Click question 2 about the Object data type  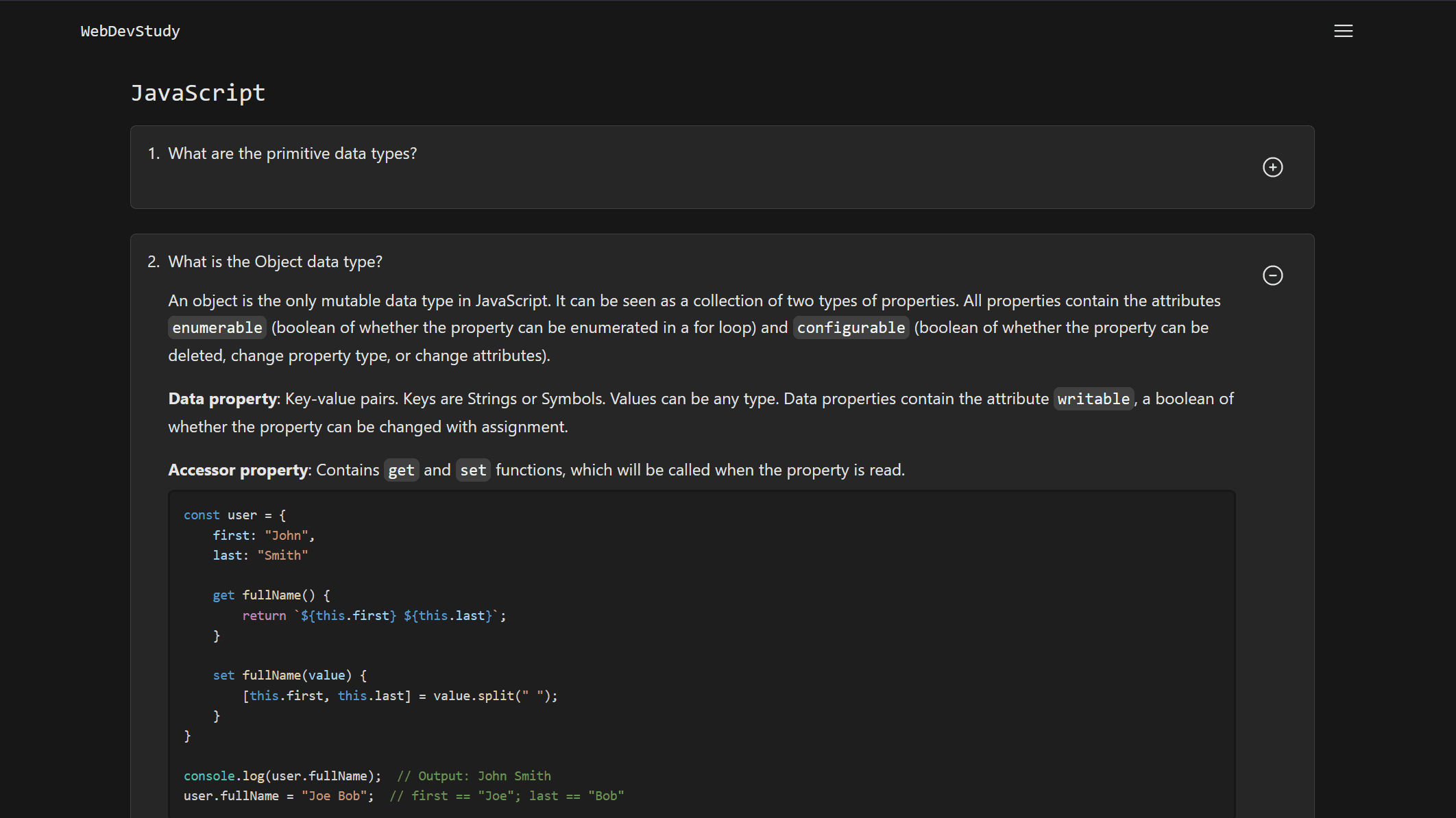pyautogui.click(x=275, y=261)
